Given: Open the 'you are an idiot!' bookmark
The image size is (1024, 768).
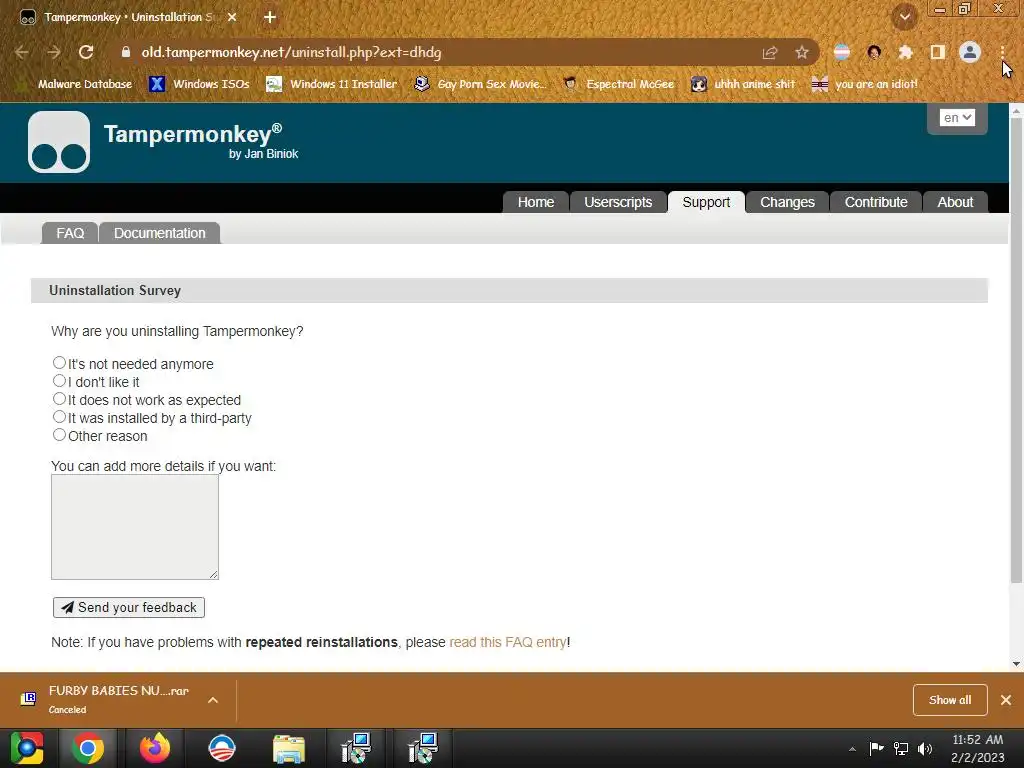Looking at the screenshot, I should [864, 84].
